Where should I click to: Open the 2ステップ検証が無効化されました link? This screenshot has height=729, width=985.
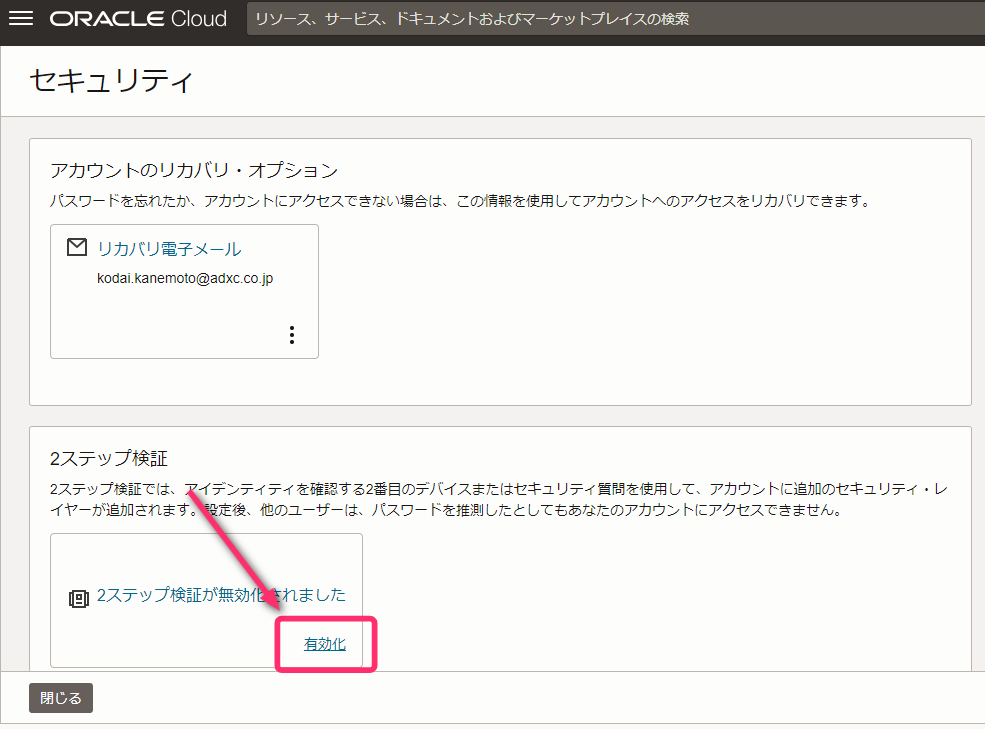221,595
